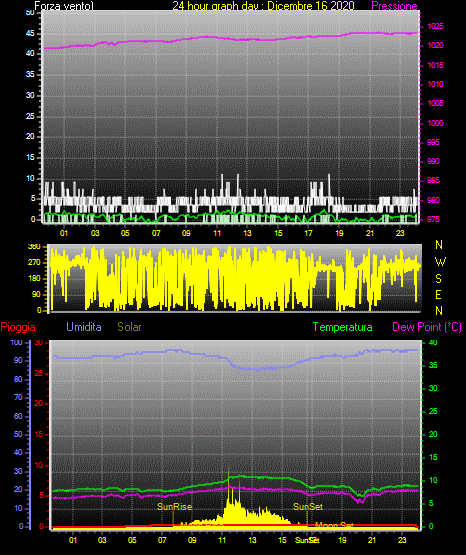Click pressure axis value "1010"

[x=435, y=84]
